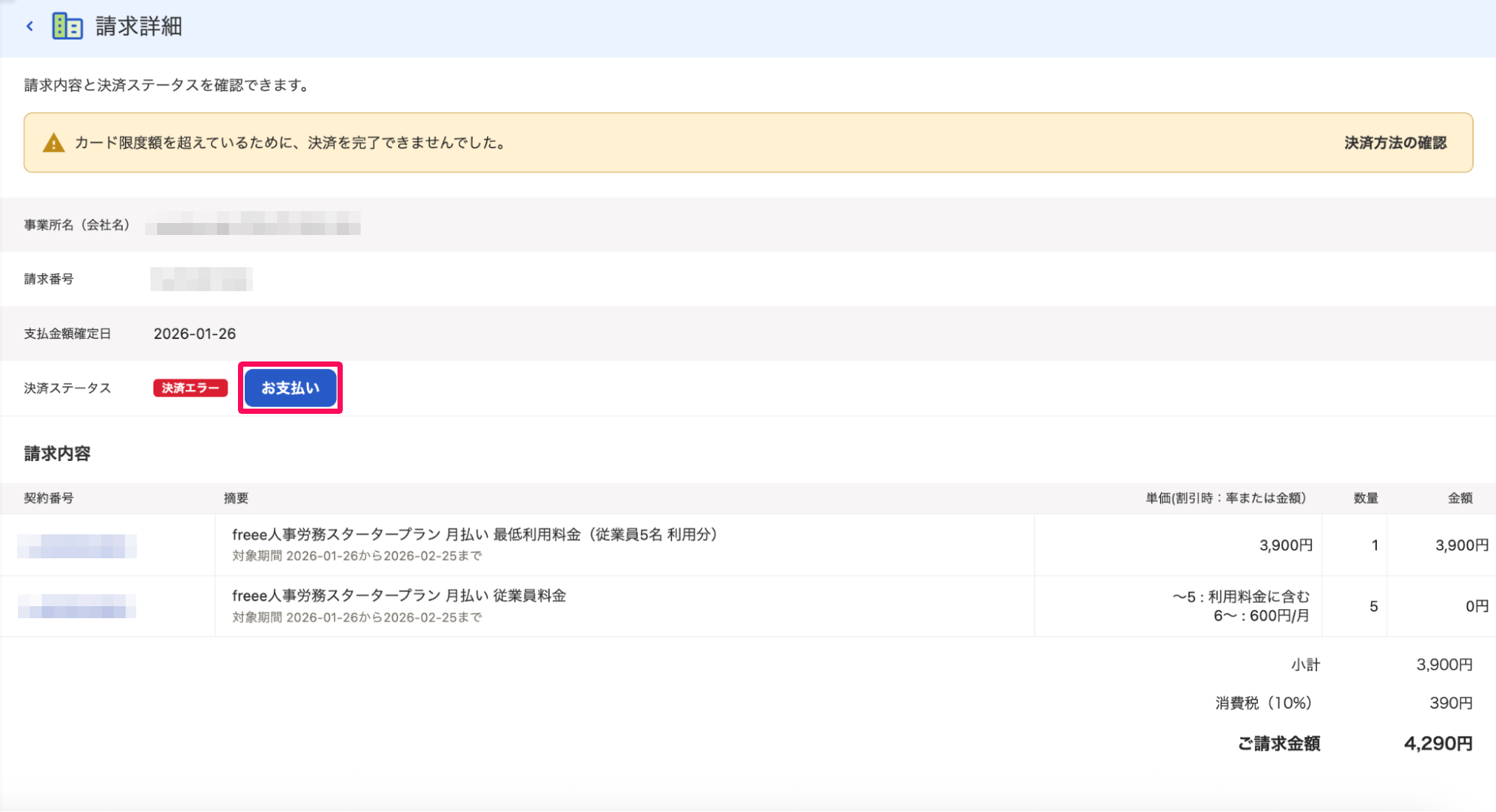Click the warning triangle icon in the banner
Viewport: 1496px width, 812px height.
(x=53, y=143)
